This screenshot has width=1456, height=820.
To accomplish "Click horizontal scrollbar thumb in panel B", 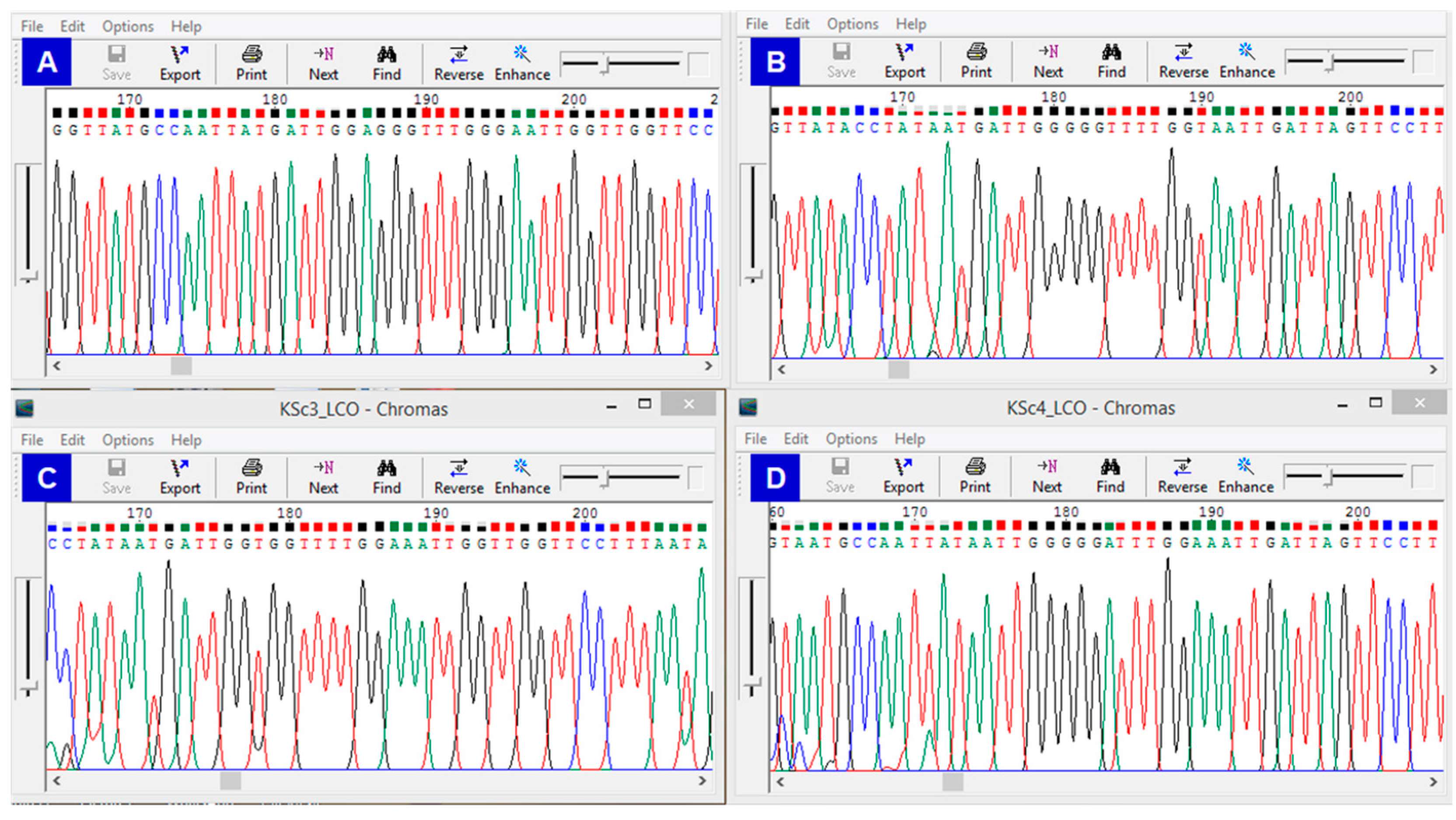I will click(x=898, y=370).
